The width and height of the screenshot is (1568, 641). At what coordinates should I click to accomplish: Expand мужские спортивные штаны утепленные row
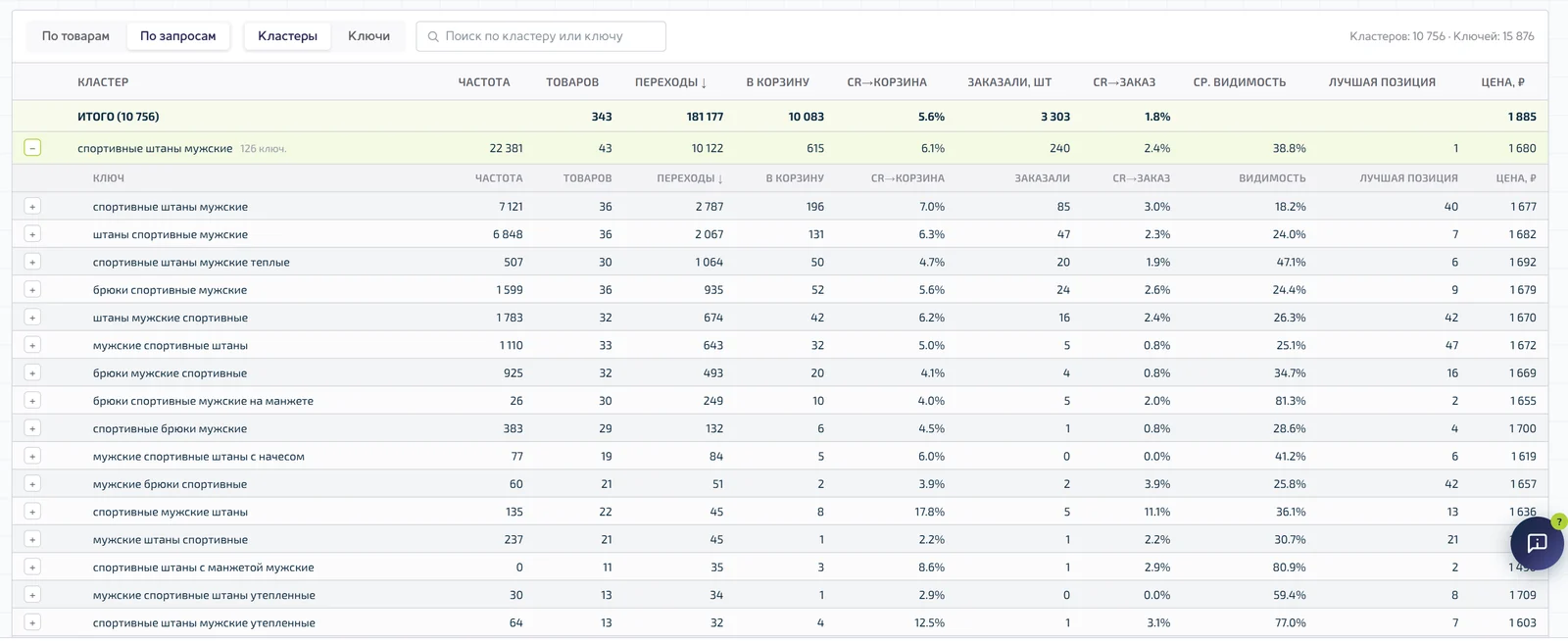32,595
